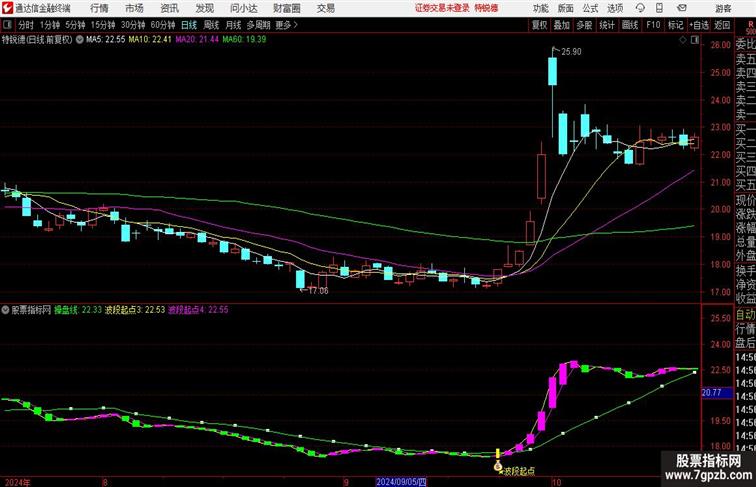
Task: Click the 特锐德(日线 前复权) chart title
Action: click(37, 40)
